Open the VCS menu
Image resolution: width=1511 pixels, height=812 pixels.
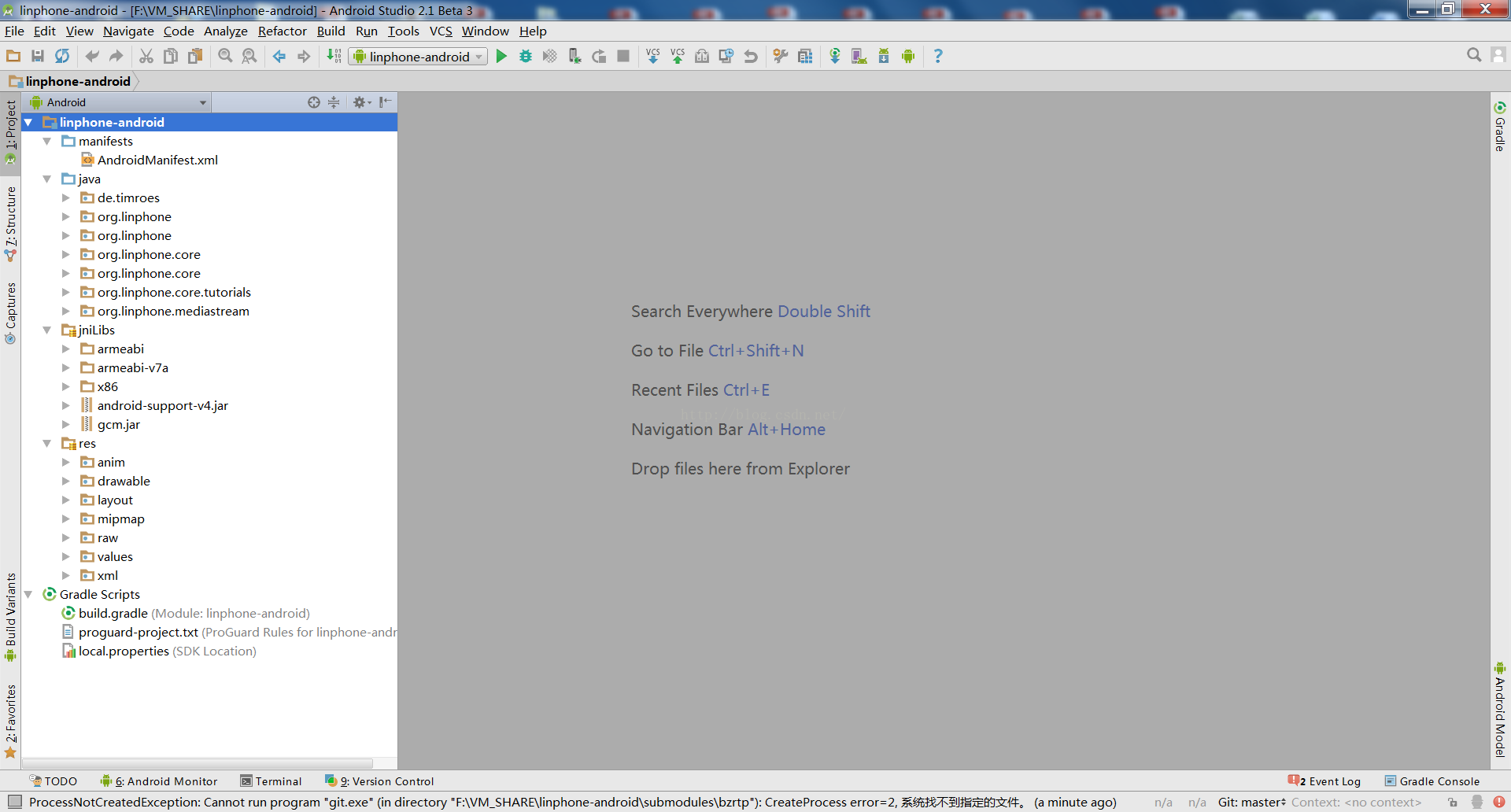tap(441, 31)
